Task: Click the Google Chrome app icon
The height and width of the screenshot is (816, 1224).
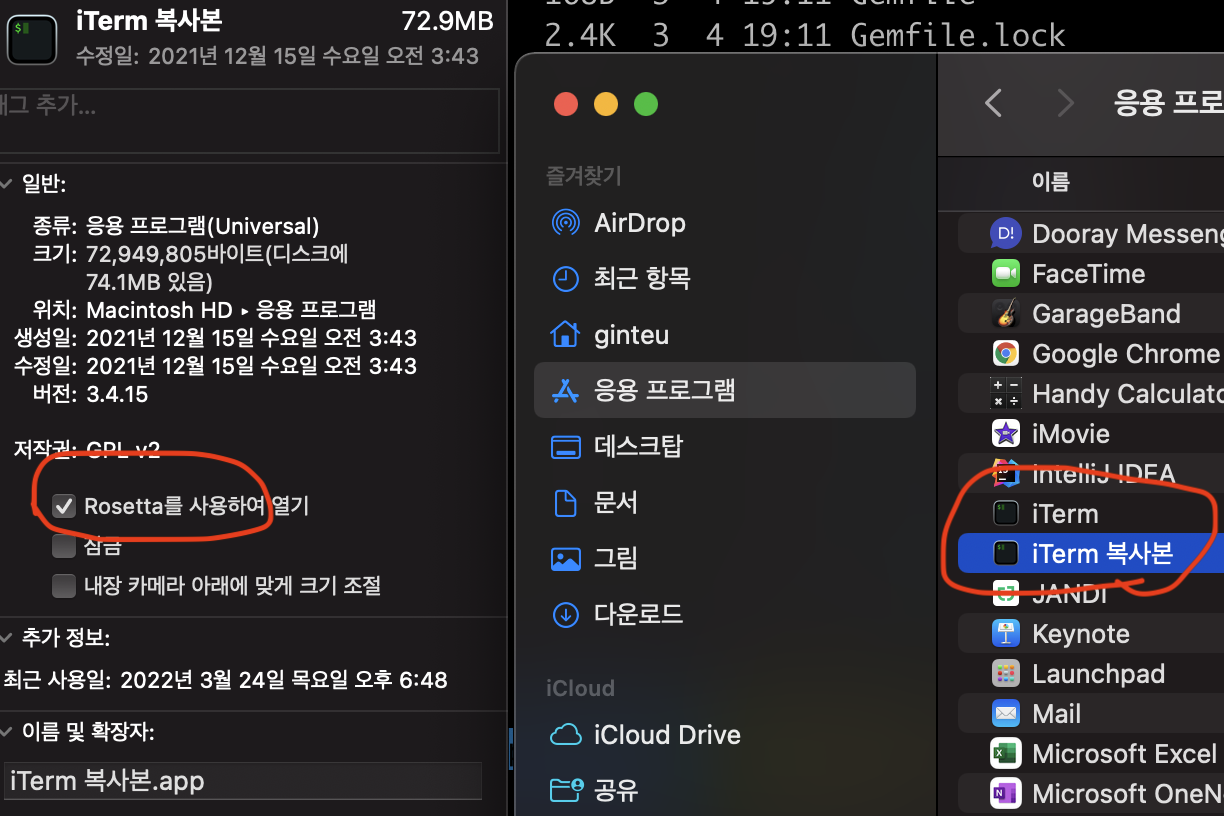Action: pos(1005,354)
